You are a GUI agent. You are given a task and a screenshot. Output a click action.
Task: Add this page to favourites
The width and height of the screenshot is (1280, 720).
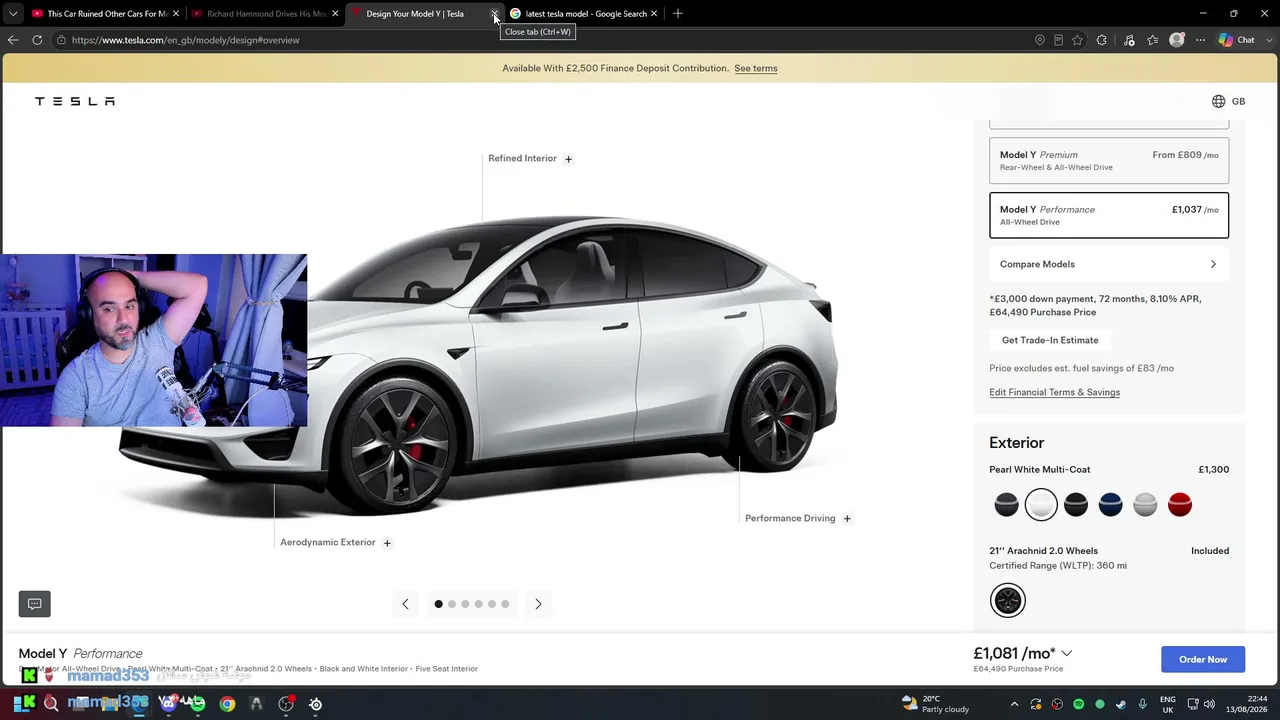1077,40
